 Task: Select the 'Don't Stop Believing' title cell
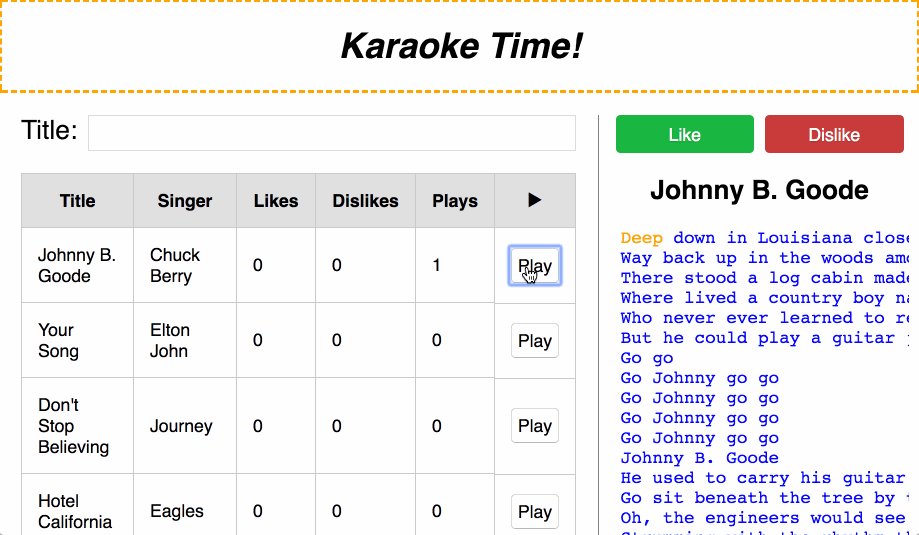tap(77, 426)
